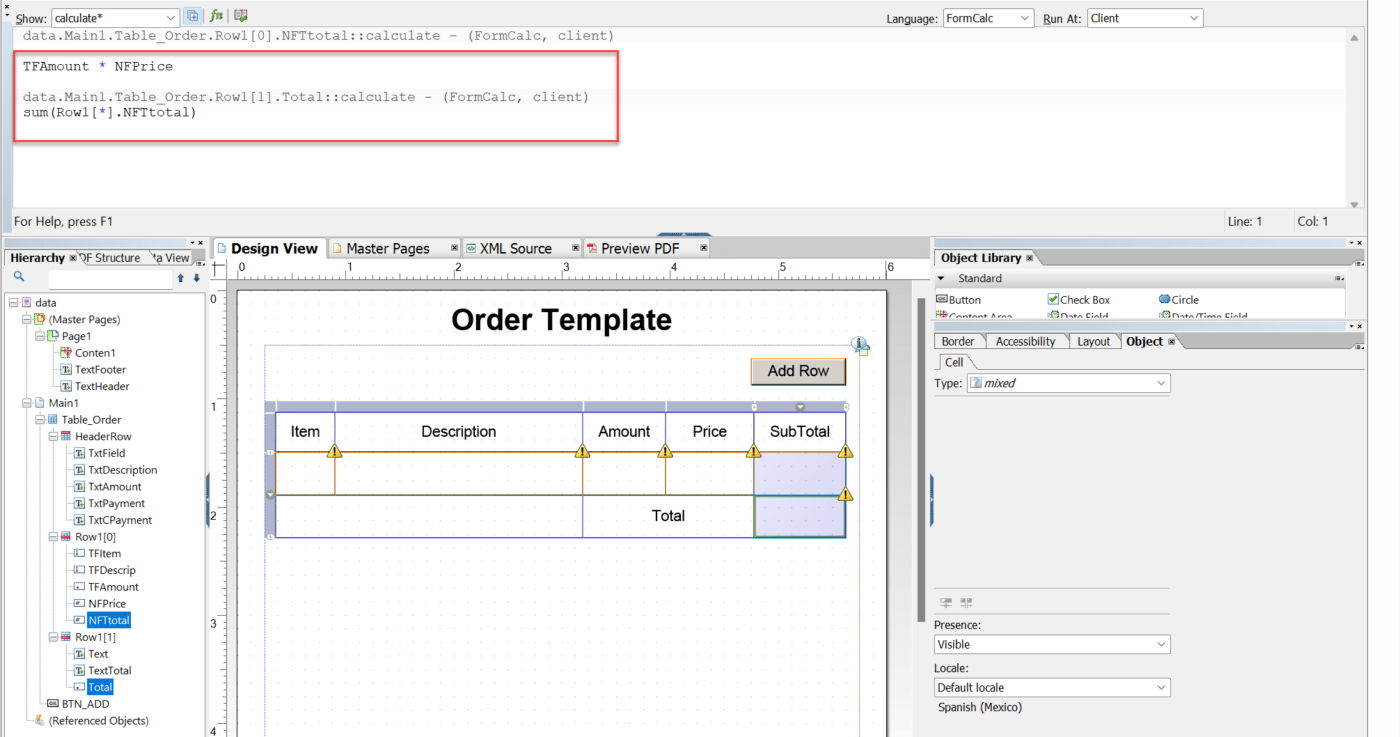Collapse the Table_Order node
The height and width of the screenshot is (737, 1400).
39,420
